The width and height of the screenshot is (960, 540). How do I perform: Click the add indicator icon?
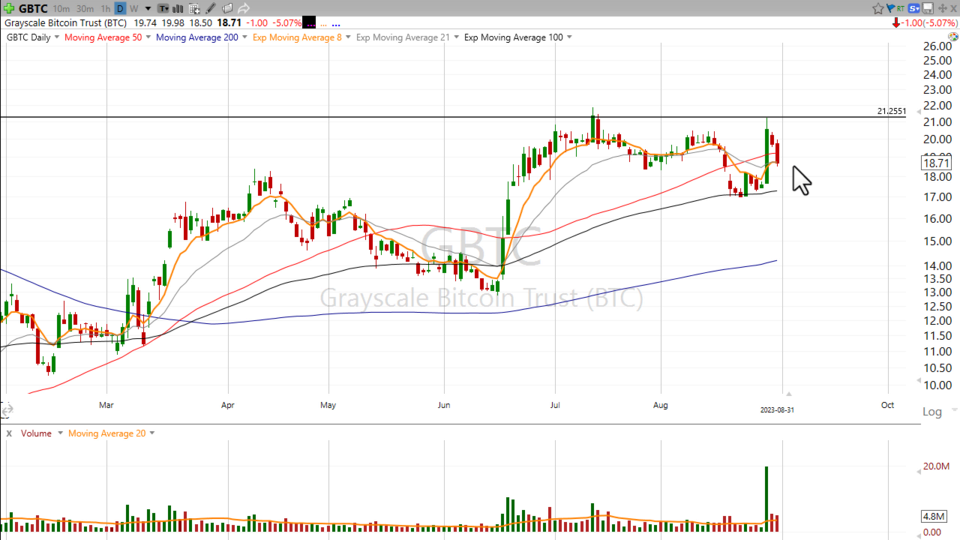pos(194,9)
